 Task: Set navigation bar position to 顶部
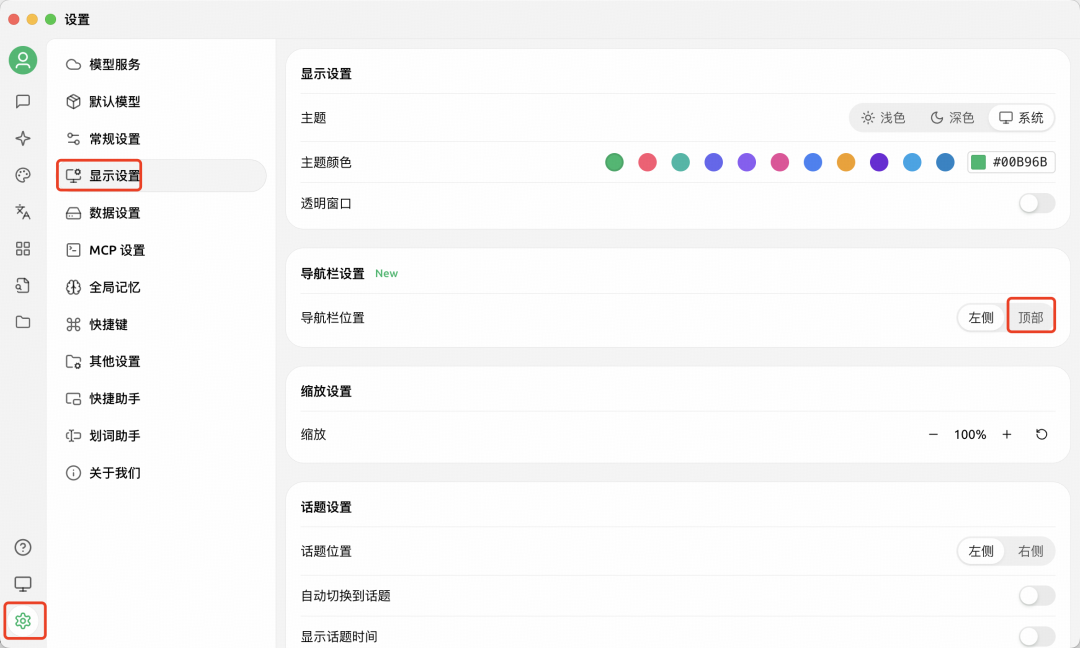click(1030, 317)
